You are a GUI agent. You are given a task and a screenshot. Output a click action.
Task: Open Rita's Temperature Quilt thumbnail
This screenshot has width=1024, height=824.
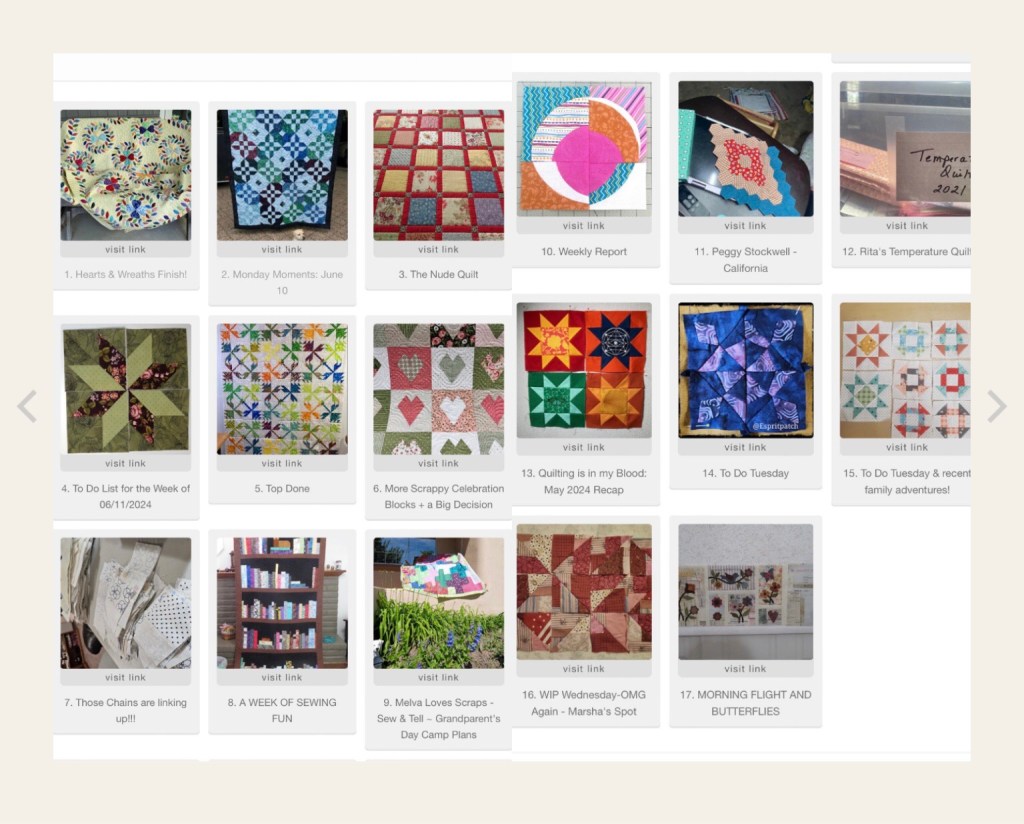905,149
